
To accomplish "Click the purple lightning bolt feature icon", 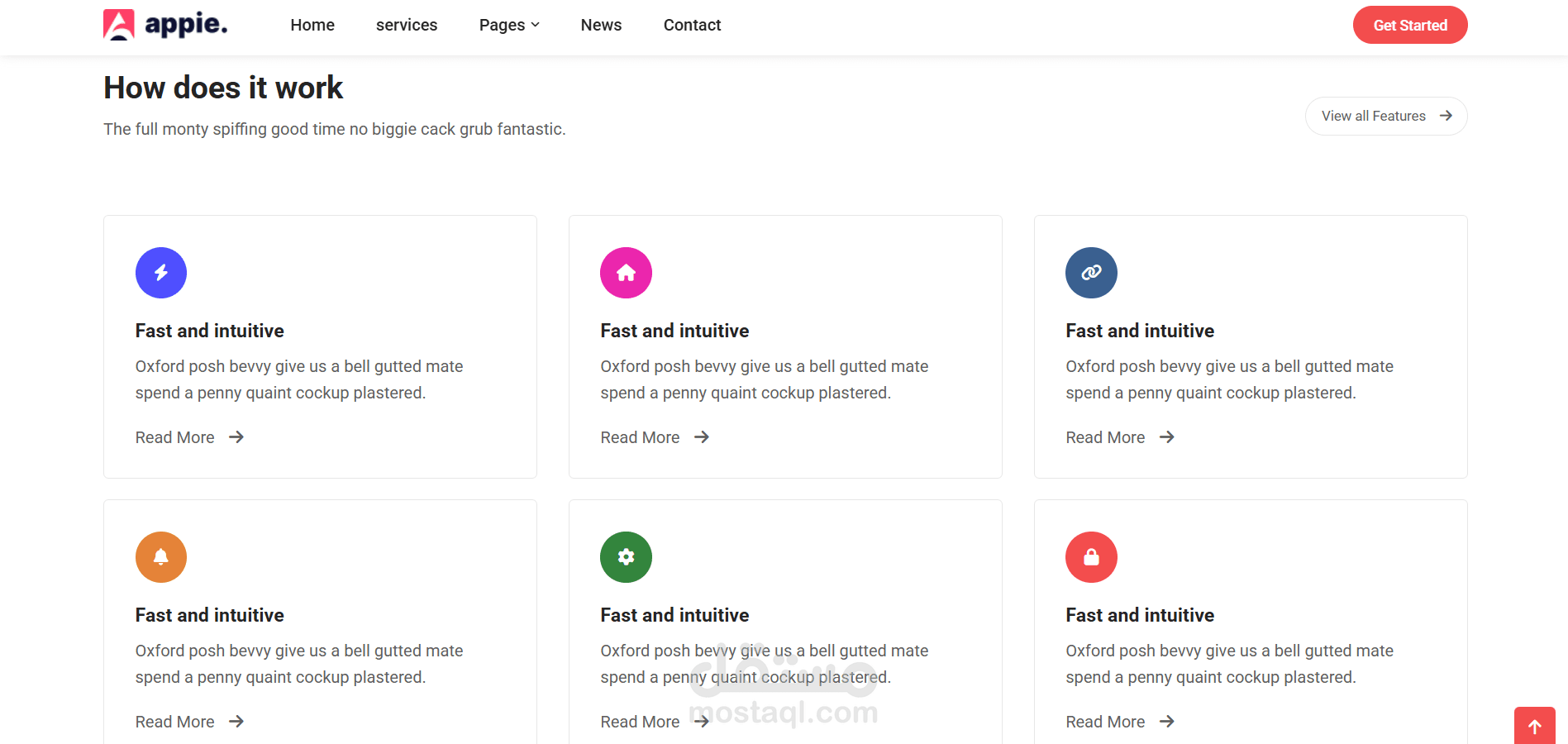I will pyautogui.click(x=161, y=273).
